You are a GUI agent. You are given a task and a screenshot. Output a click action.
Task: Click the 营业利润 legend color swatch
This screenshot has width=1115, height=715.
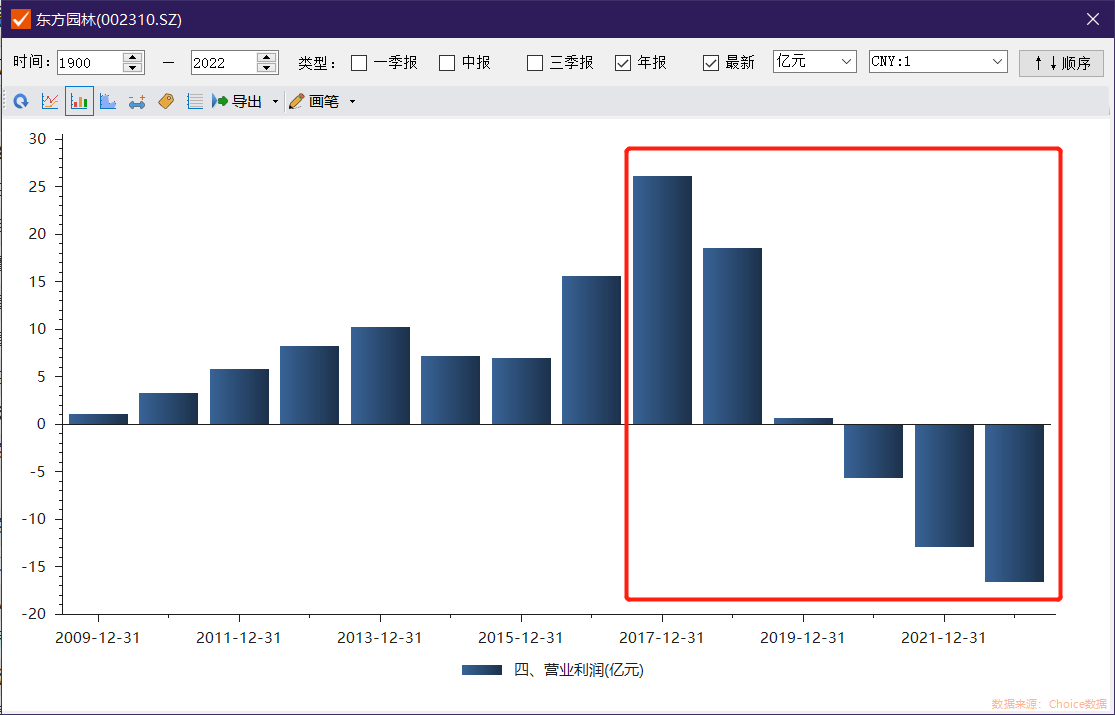pyautogui.click(x=482, y=670)
